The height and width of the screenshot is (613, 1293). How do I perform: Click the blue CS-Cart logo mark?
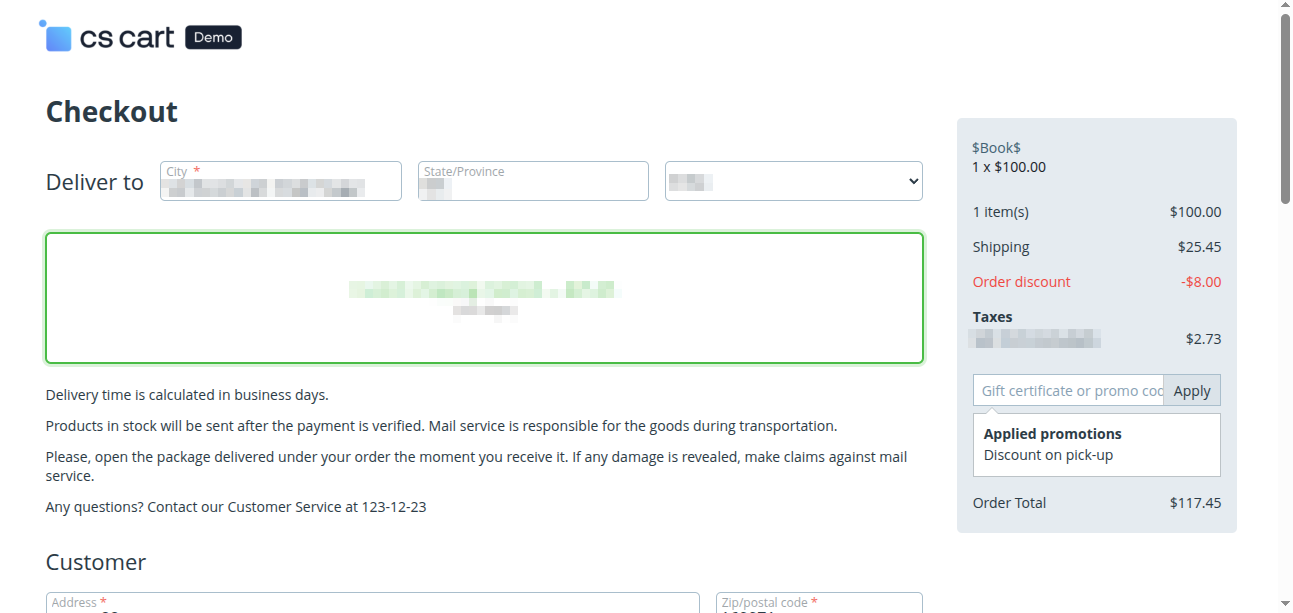pos(56,35)
